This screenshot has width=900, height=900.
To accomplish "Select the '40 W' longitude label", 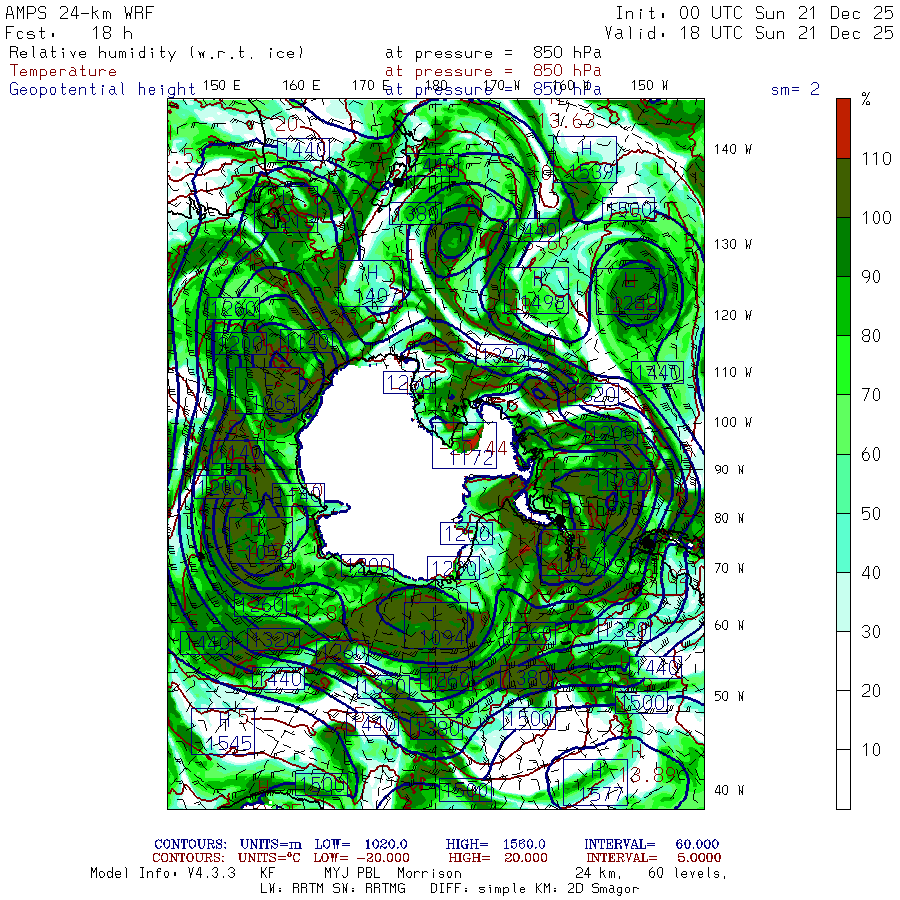I will pos(727,790).
